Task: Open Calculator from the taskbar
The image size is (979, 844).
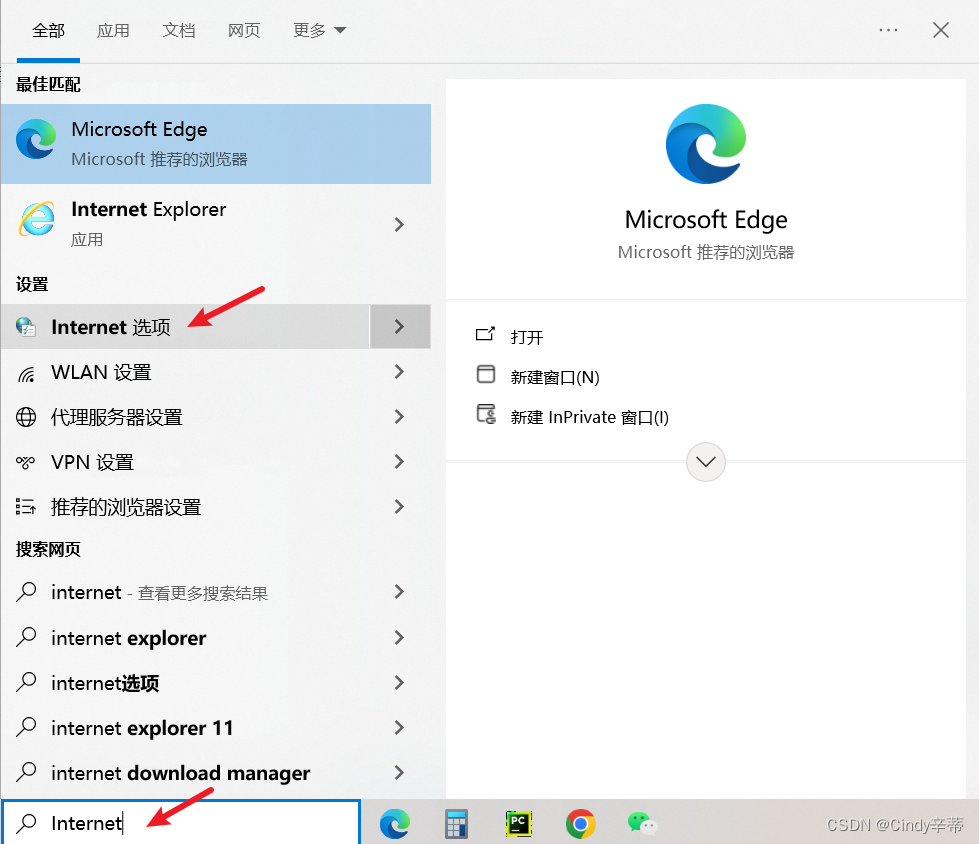Action: (456, 824)
